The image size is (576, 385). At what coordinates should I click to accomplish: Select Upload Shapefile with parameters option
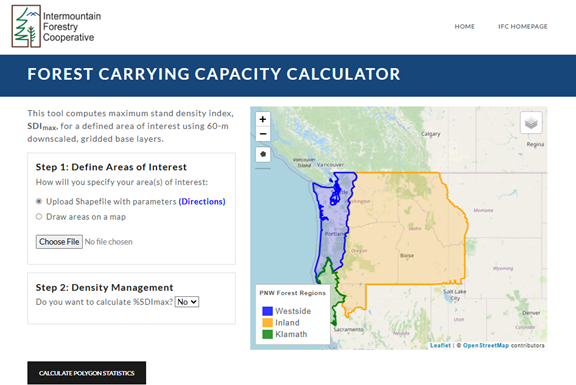(39, 201)
